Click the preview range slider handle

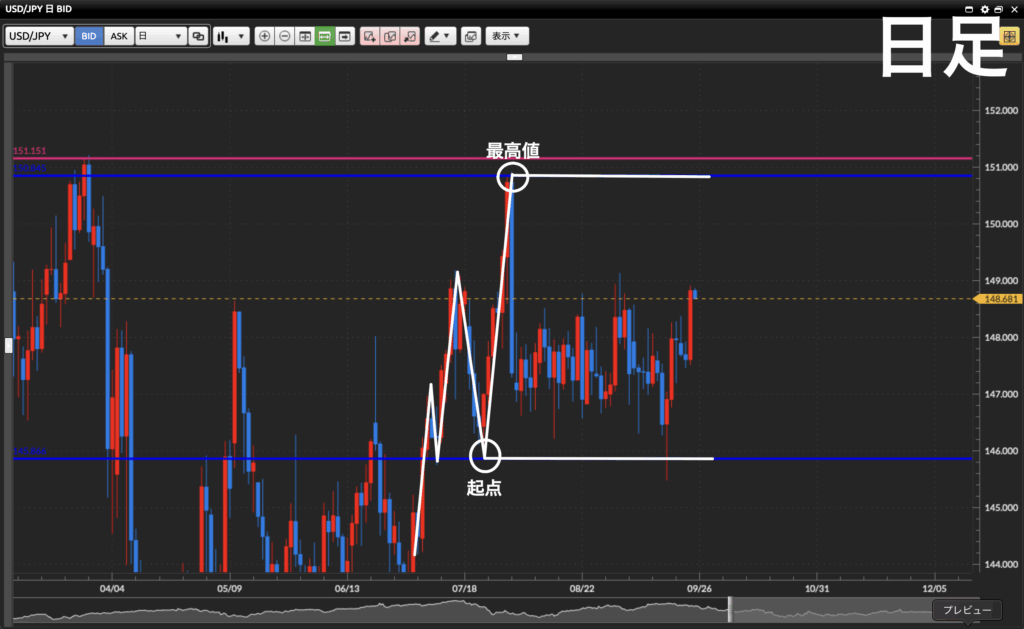click(x=730, y=610)
